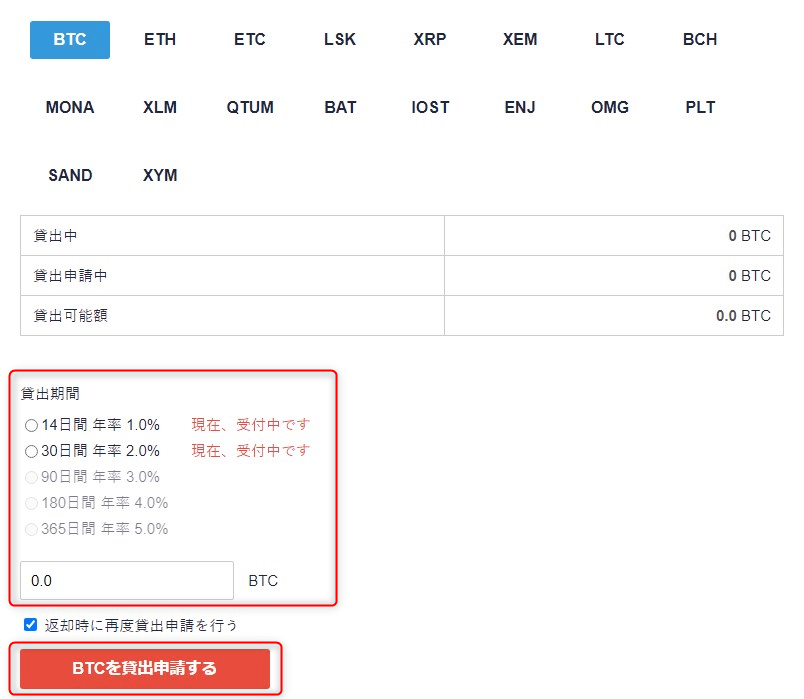
Task: Switch to the XRP tab
Action: point(430,39)
